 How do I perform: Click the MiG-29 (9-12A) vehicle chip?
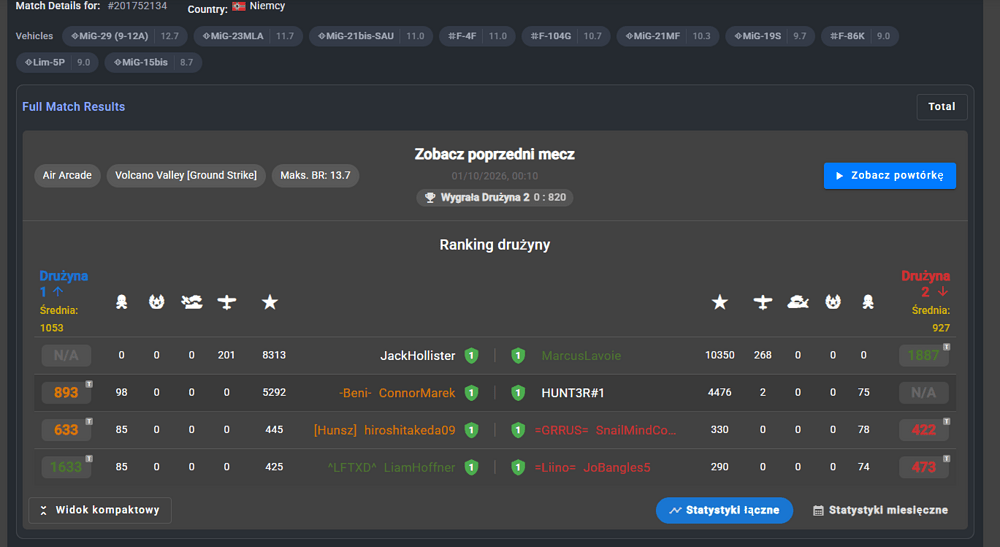(125, 36)
